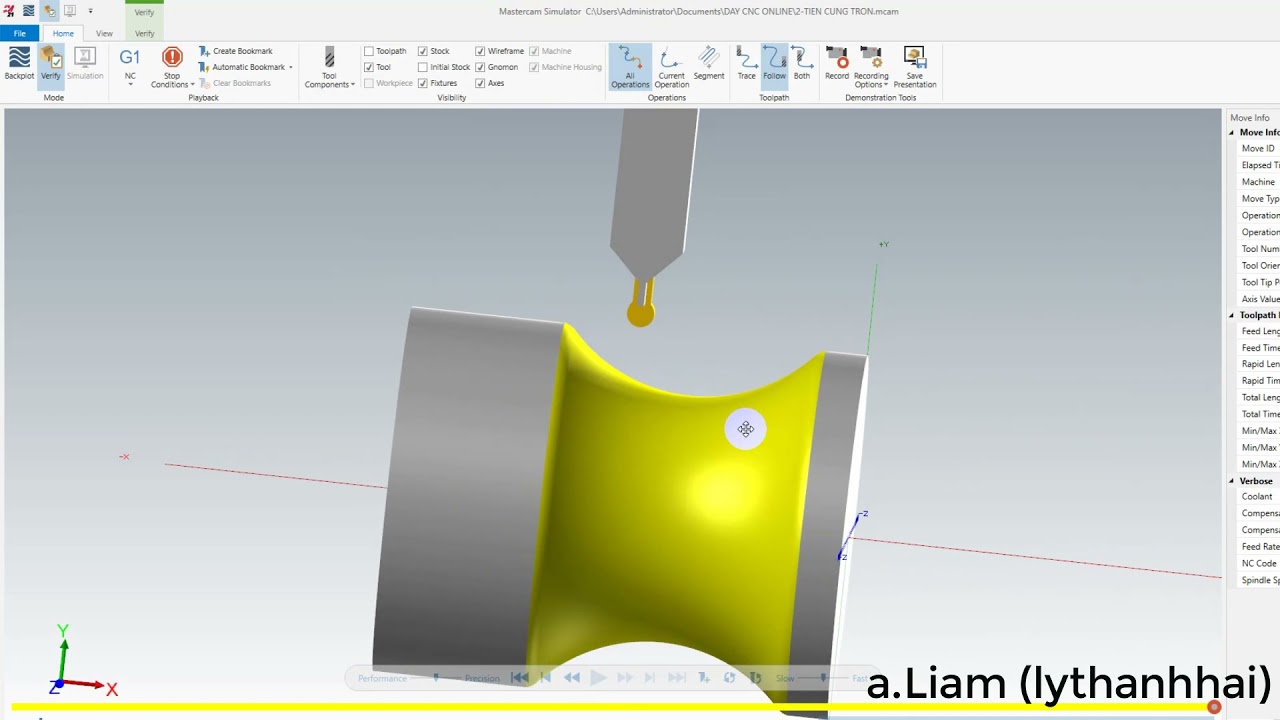The height and width of the screenshot is (720, 1280).
Task: Select Both toolpath mode
Action: tap(802, 63)
